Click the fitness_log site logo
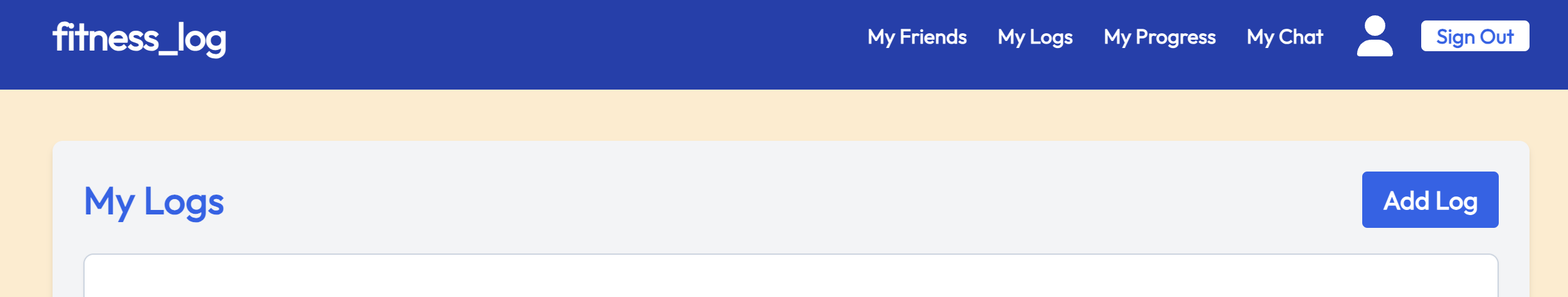 click(x=139, y=38)
